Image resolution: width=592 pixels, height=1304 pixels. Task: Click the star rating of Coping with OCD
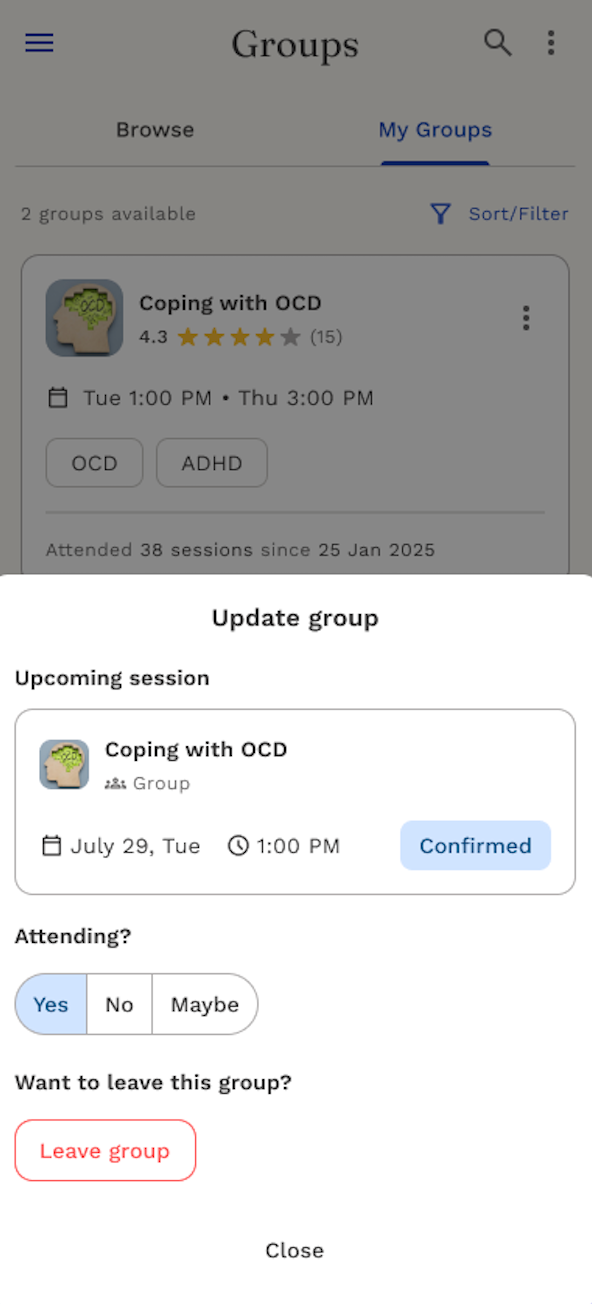click(x=239, y=337)
